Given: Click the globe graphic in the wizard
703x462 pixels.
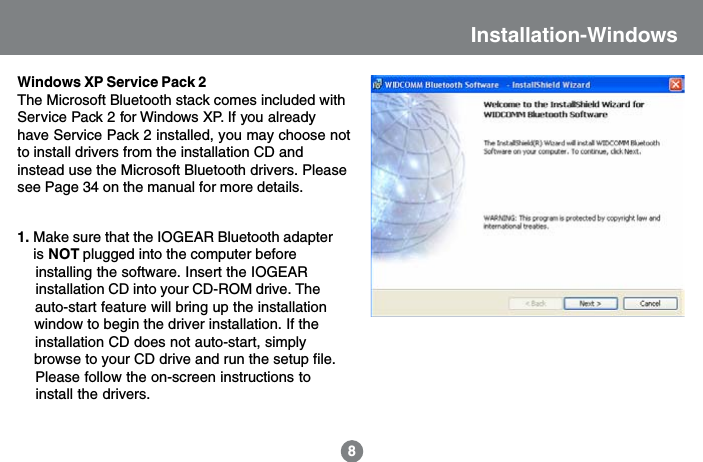Looking at the screenshot, I should coord(417,177).
